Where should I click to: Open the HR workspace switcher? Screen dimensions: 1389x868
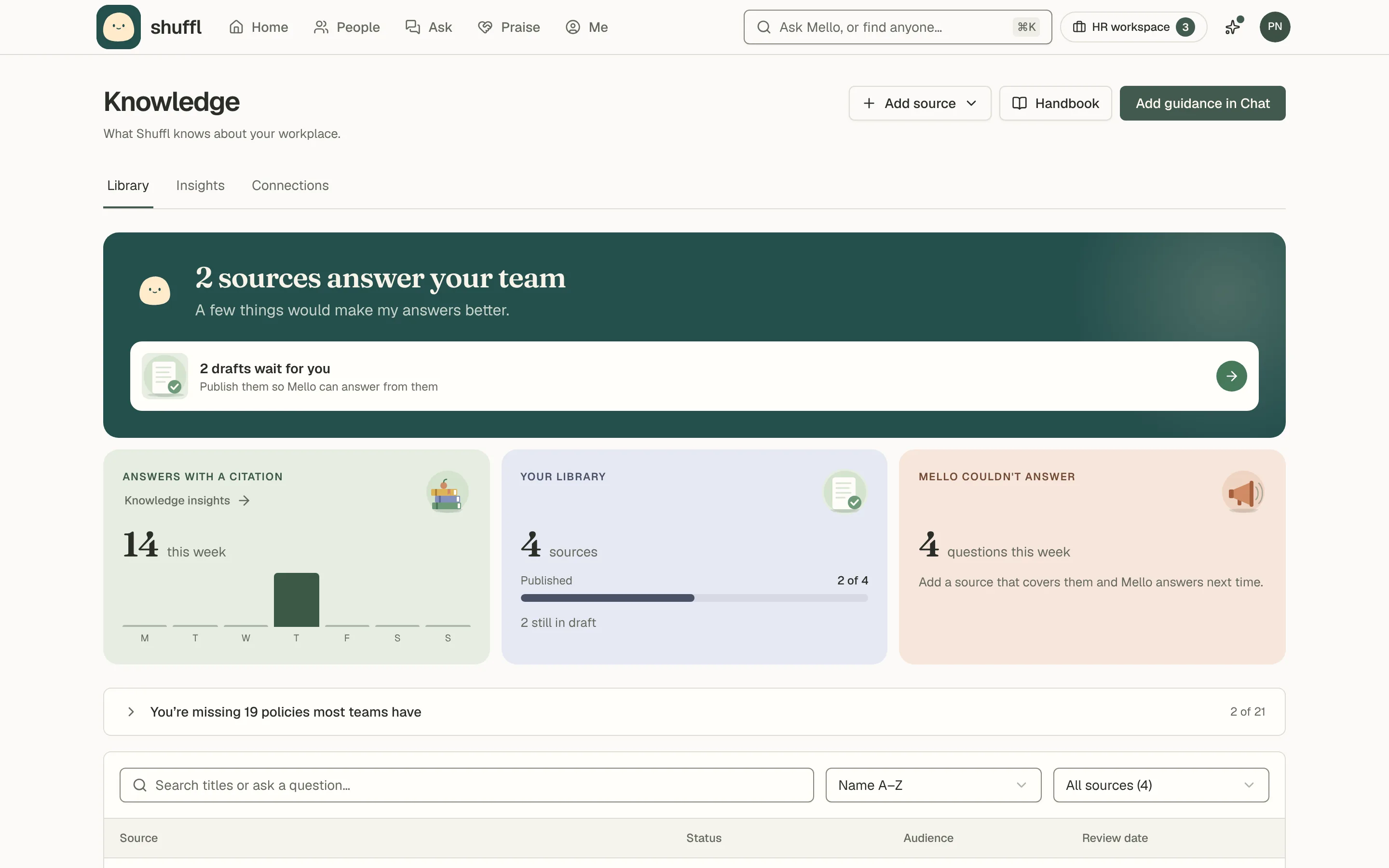click(x=1133, y=27)
